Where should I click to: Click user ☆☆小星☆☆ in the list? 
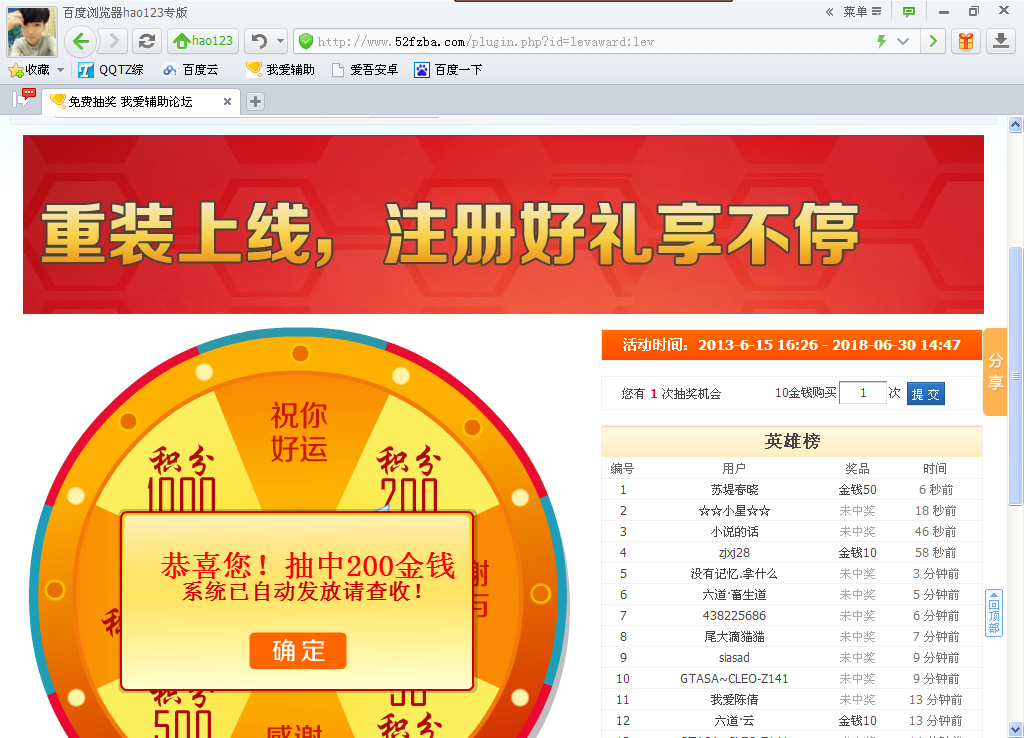coord(734,511)
